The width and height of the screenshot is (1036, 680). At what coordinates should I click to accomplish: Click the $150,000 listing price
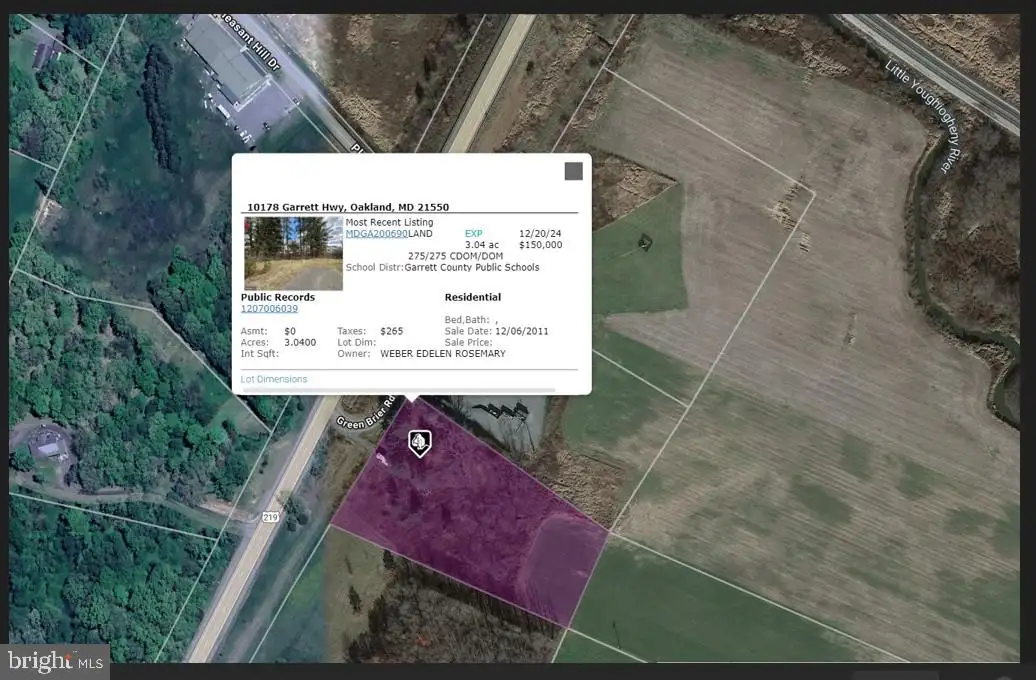(540, 245)
